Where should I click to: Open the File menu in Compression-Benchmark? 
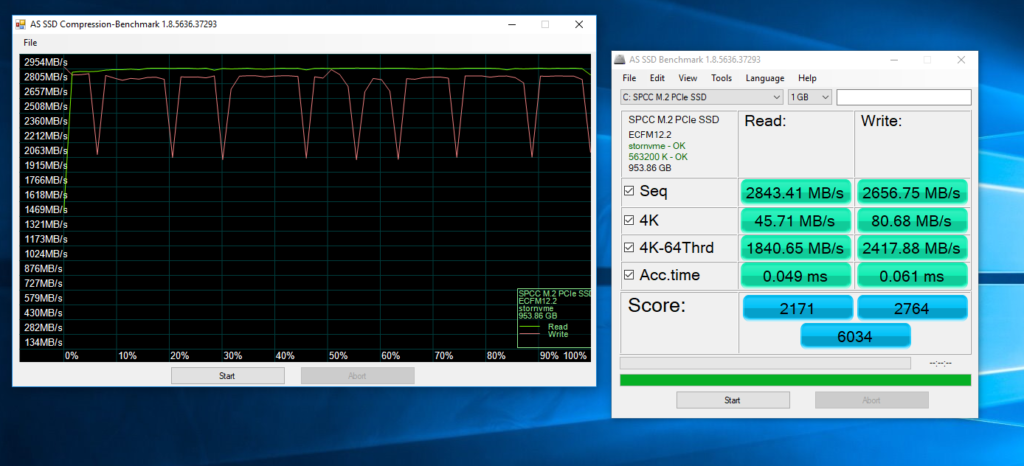point(30,43)
